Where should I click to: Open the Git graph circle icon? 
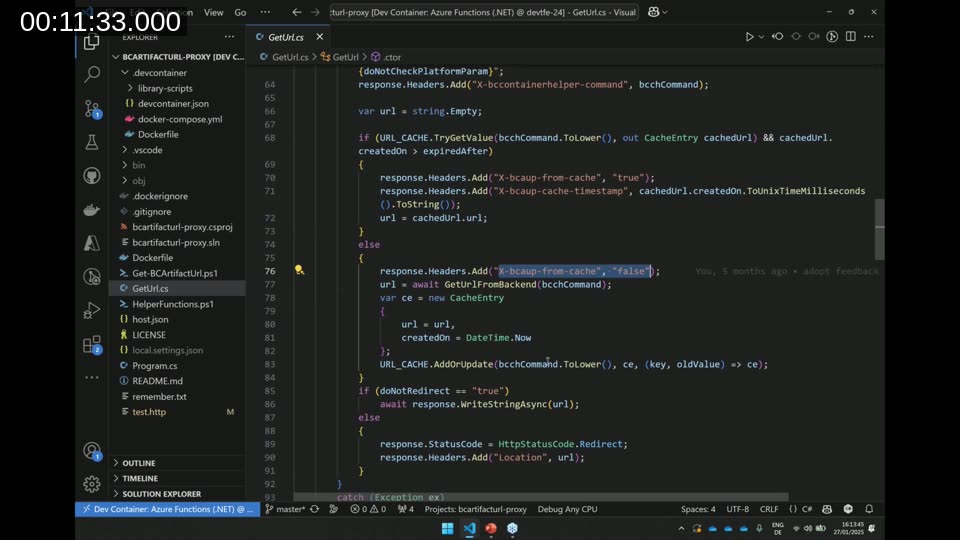[x=832, y=37]
